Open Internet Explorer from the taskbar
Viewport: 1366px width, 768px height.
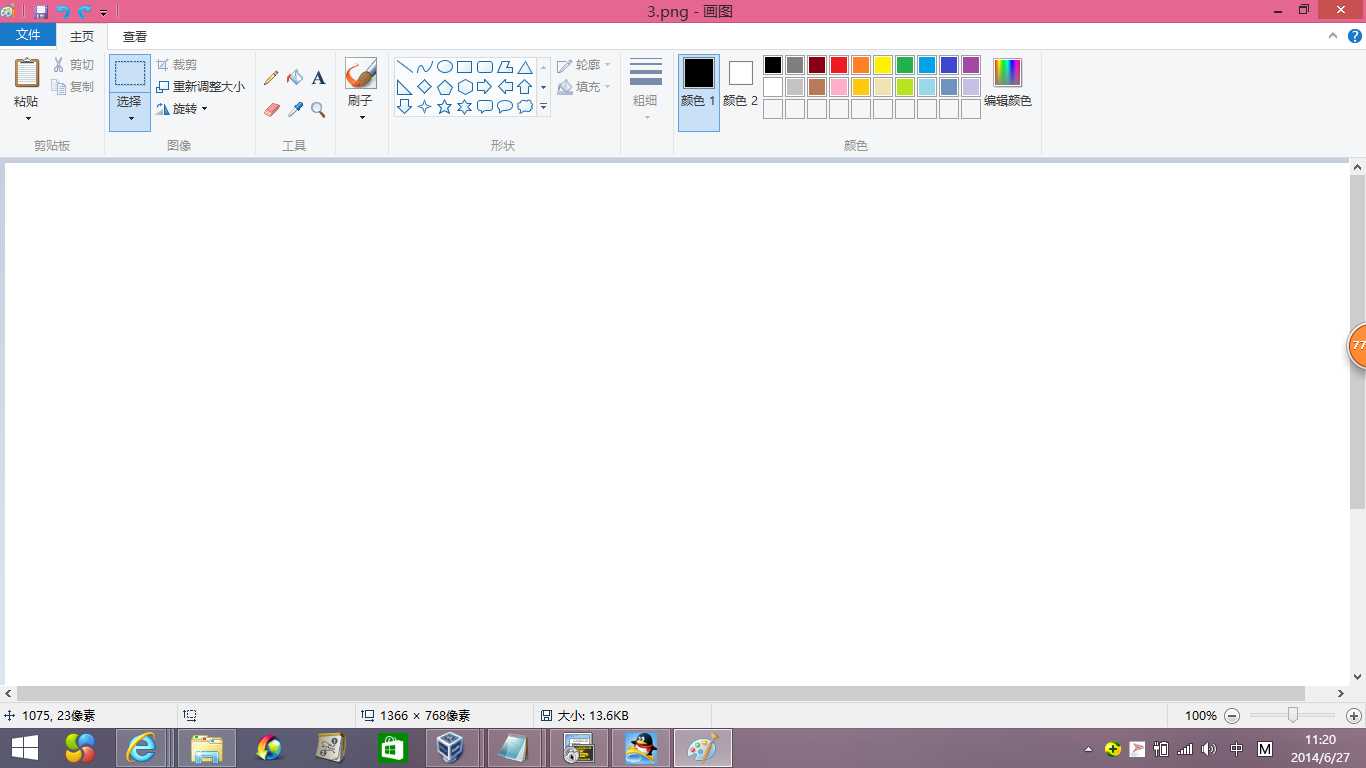[141, 747]
